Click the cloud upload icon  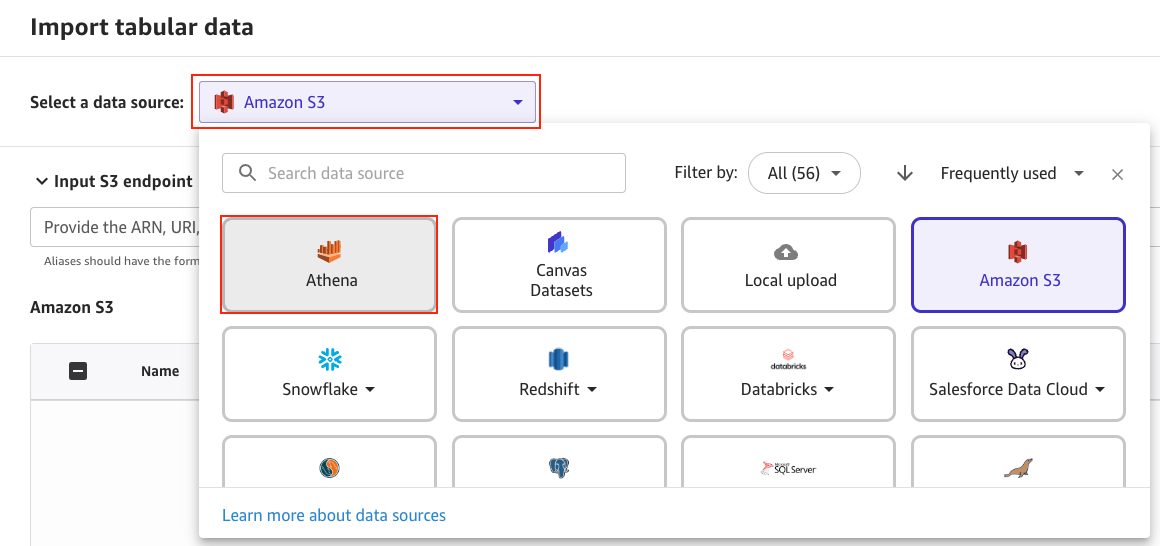[x=786, y=253]
